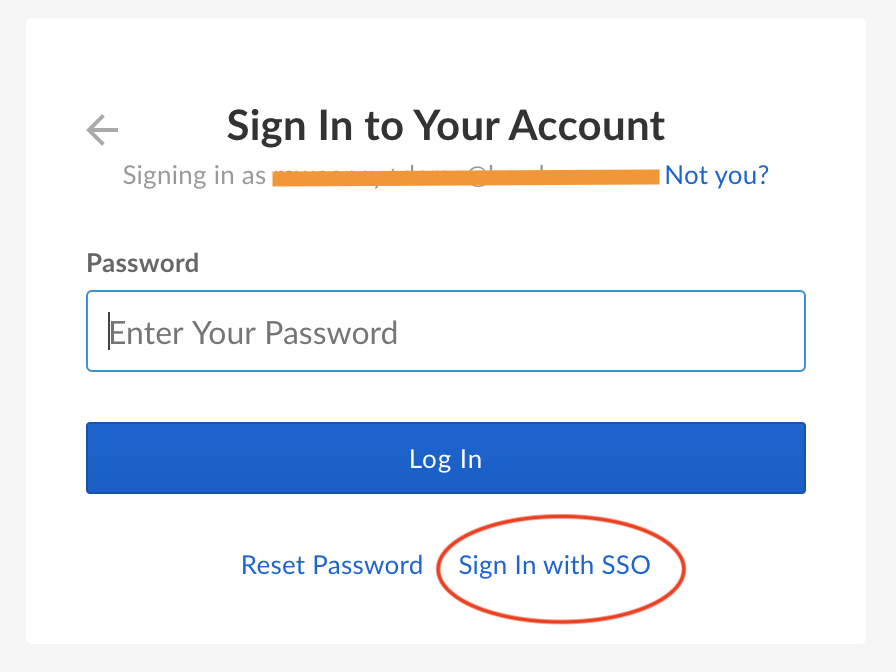Image resolution: width=896 pixels, height=672 pixels.
Task: Click the "Not you?" link
Action: [x=716, y=176]
